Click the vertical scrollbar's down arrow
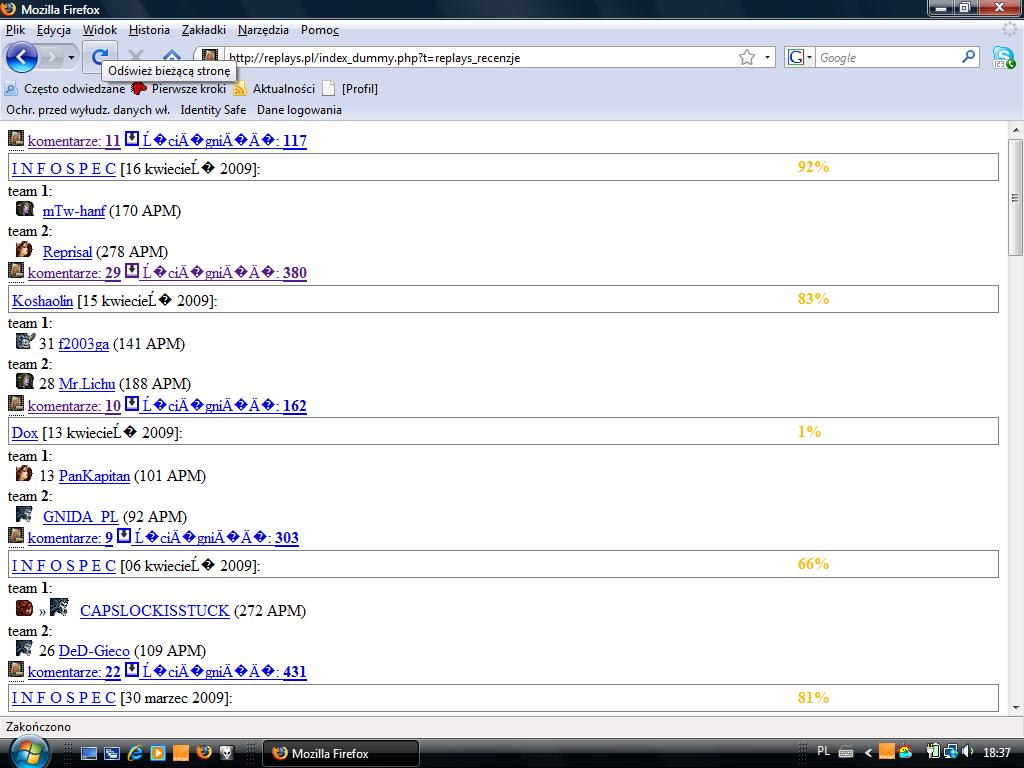1024x768 pixels. (x=1015, y=707)
